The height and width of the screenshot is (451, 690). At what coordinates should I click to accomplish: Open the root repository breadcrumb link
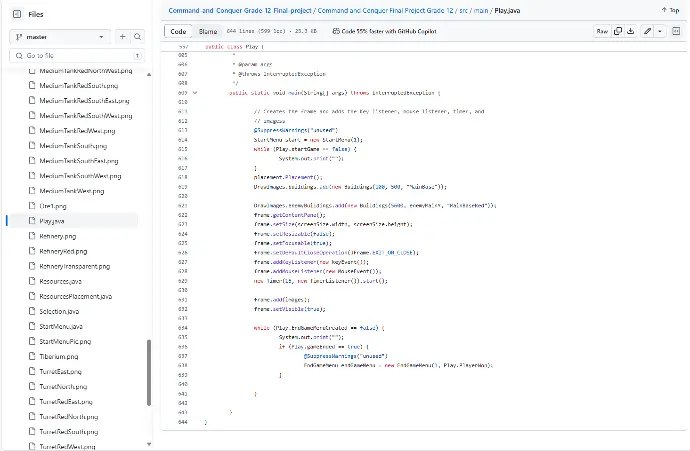(240, 11)
